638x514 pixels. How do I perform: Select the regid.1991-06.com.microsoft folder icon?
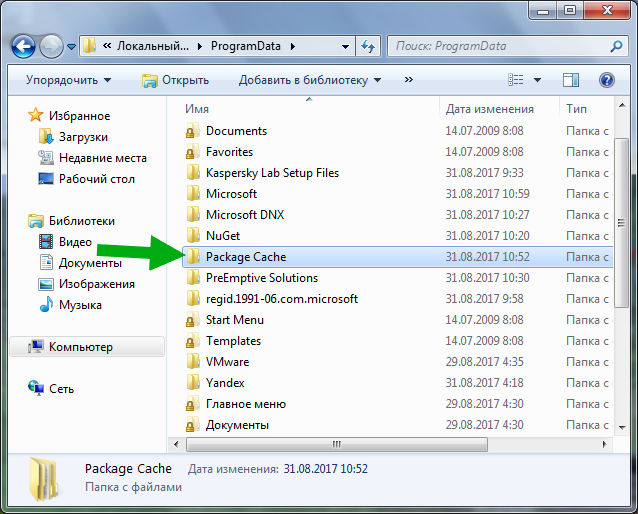[193, 299]
